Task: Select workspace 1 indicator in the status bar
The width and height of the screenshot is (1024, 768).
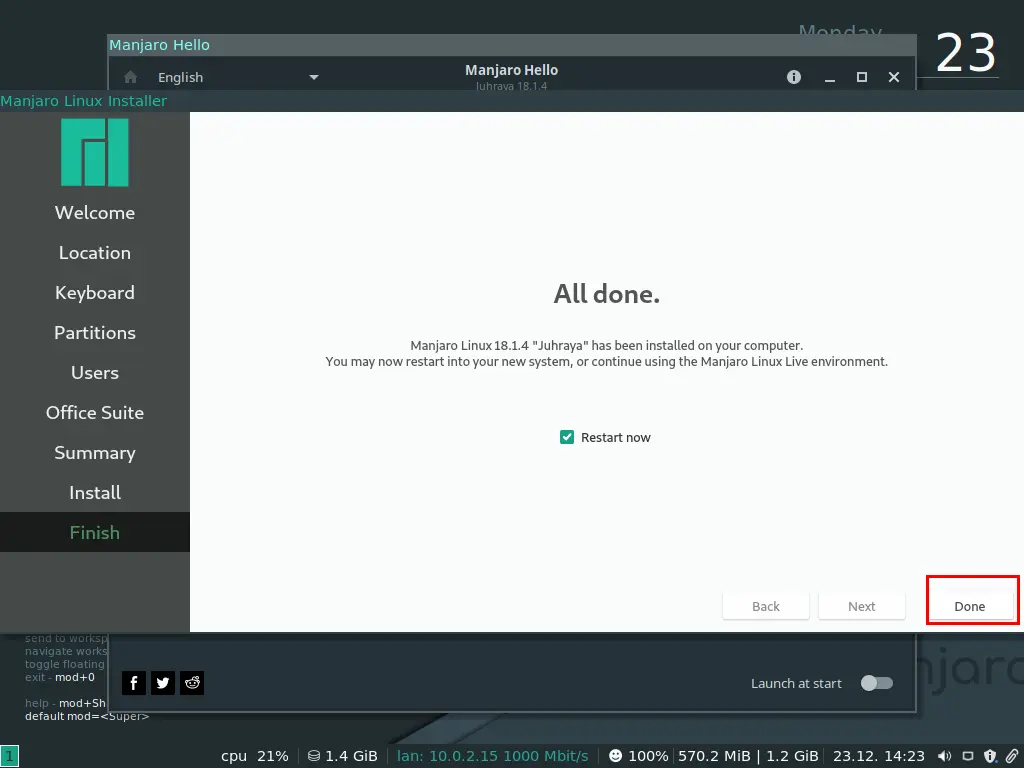Action: coord(9,756)
